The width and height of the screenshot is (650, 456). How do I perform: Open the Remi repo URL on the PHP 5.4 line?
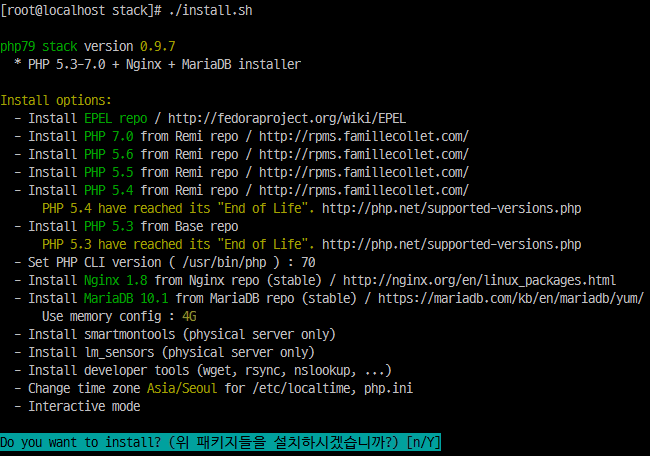364,190
